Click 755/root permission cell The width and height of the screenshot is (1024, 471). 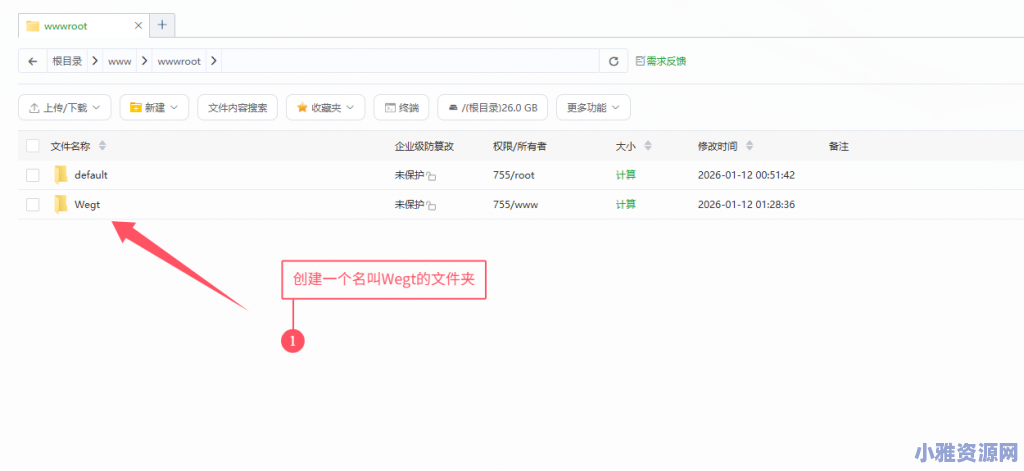click(514, 175)
